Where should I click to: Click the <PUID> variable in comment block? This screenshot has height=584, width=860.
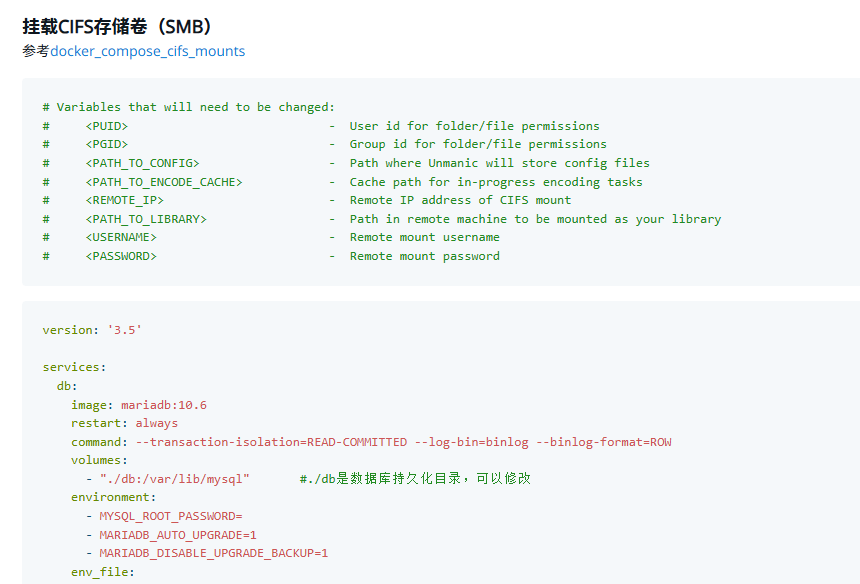tap(106, 126)
